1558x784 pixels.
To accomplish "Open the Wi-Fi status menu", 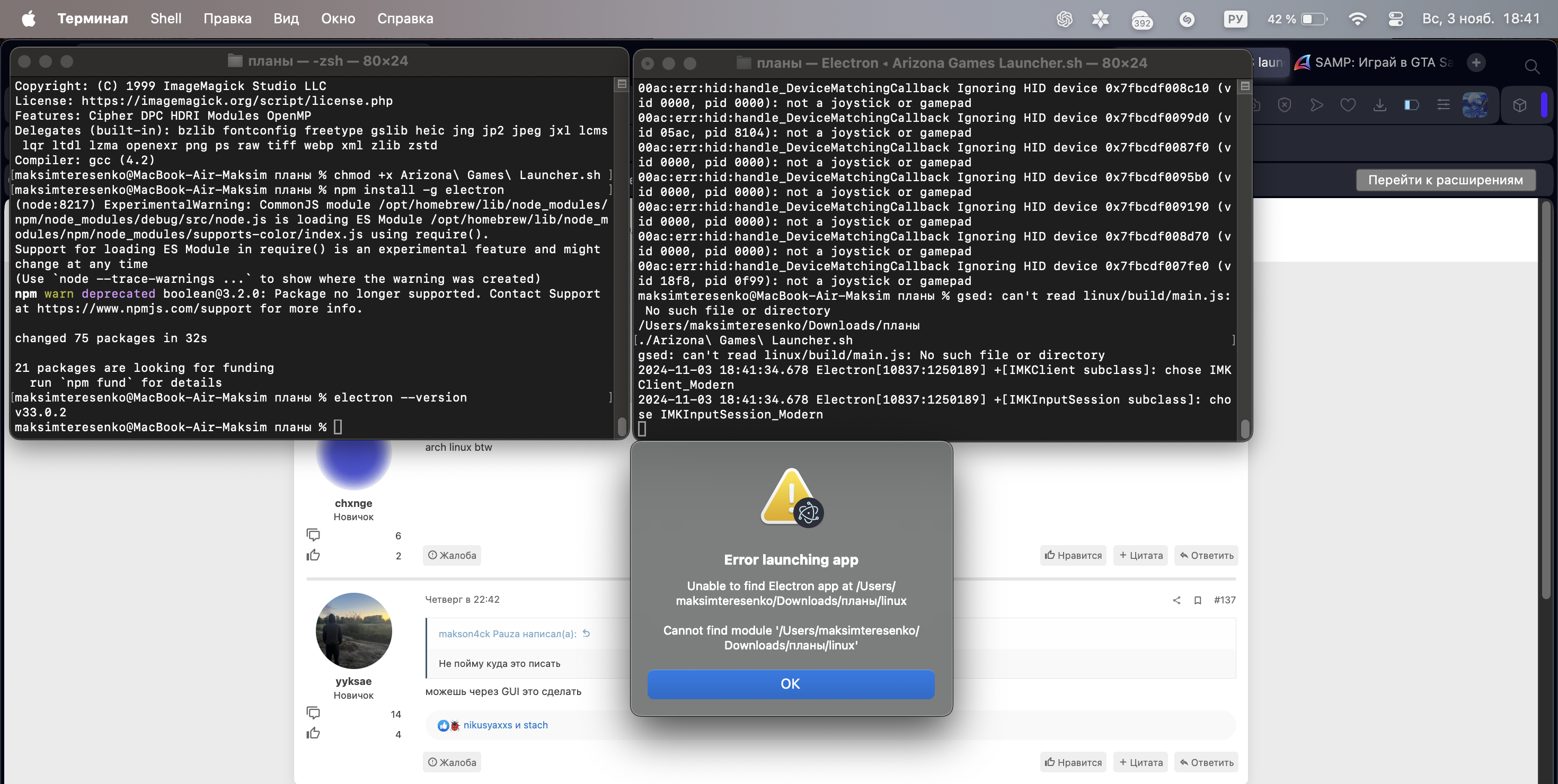I will (1358, 20).
